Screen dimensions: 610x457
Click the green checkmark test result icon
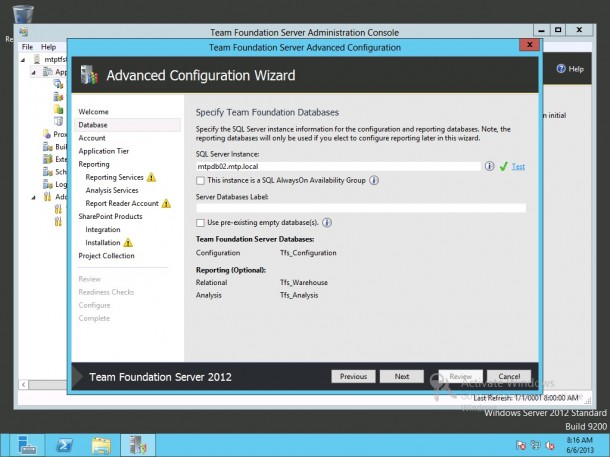pos(503,166)
